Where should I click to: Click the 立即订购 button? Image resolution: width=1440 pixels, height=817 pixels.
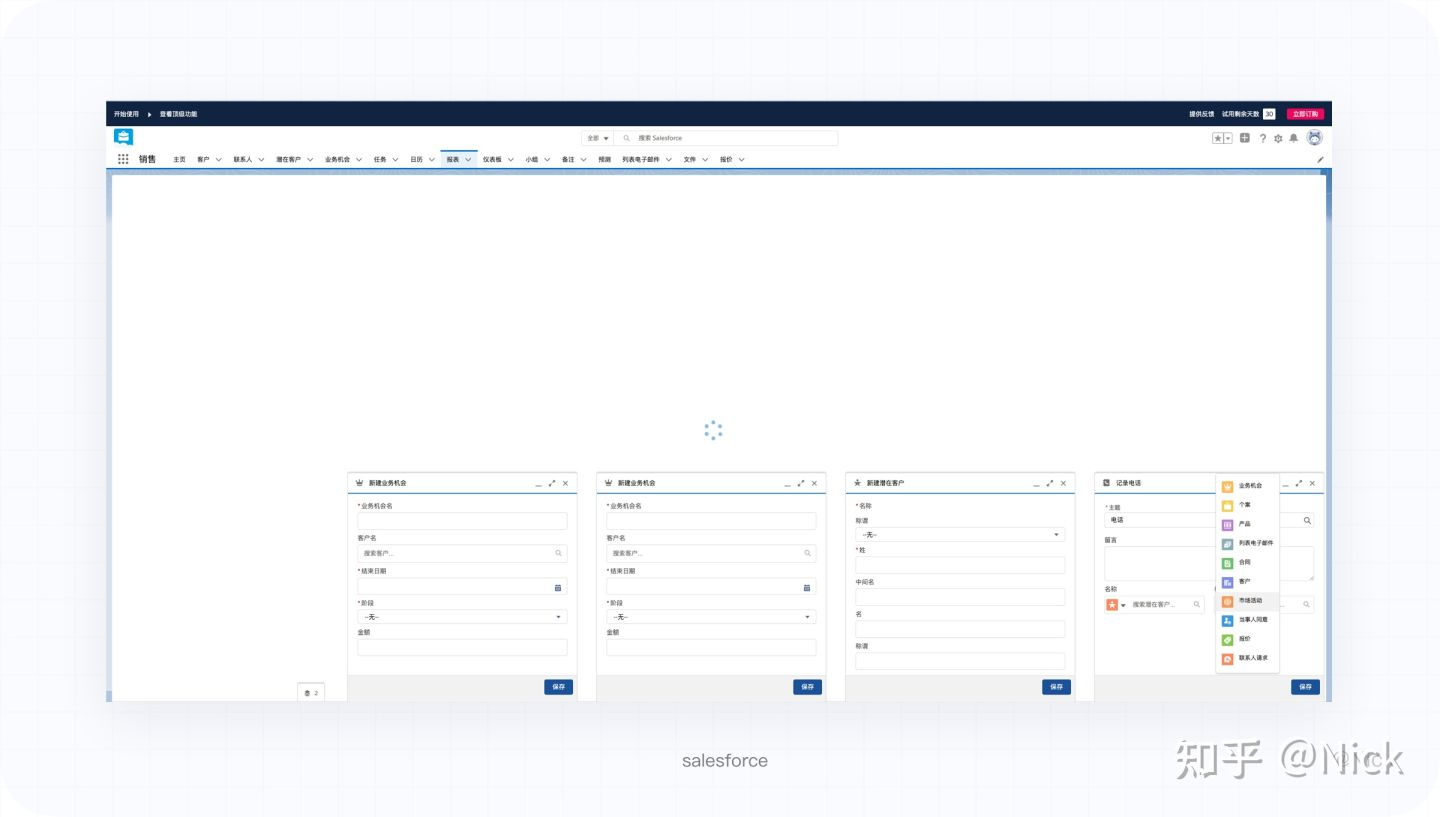[x=1305, y=114]
